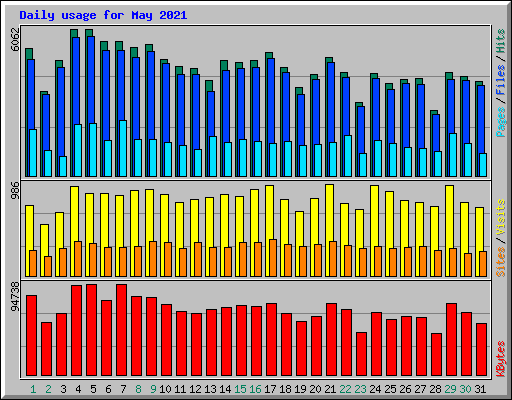Click day label 29 on x-axis
This screenshot has height=400, width=512.
click(450, 389)
